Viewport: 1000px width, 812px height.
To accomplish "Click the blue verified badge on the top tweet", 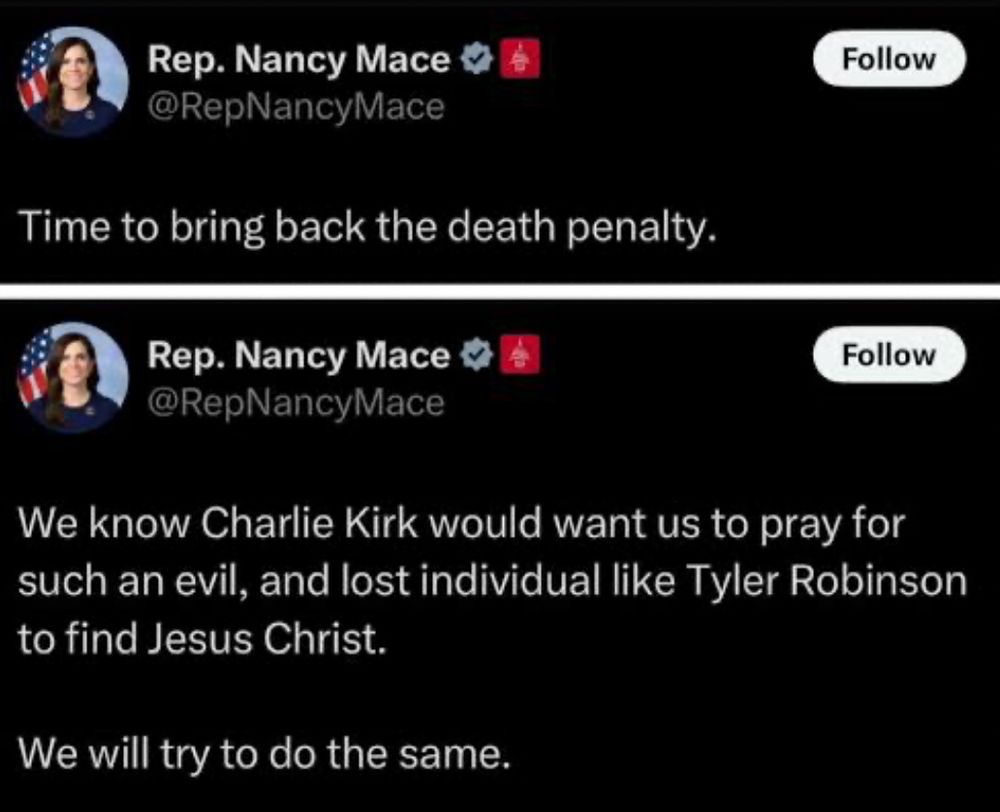I will [477, 57].
